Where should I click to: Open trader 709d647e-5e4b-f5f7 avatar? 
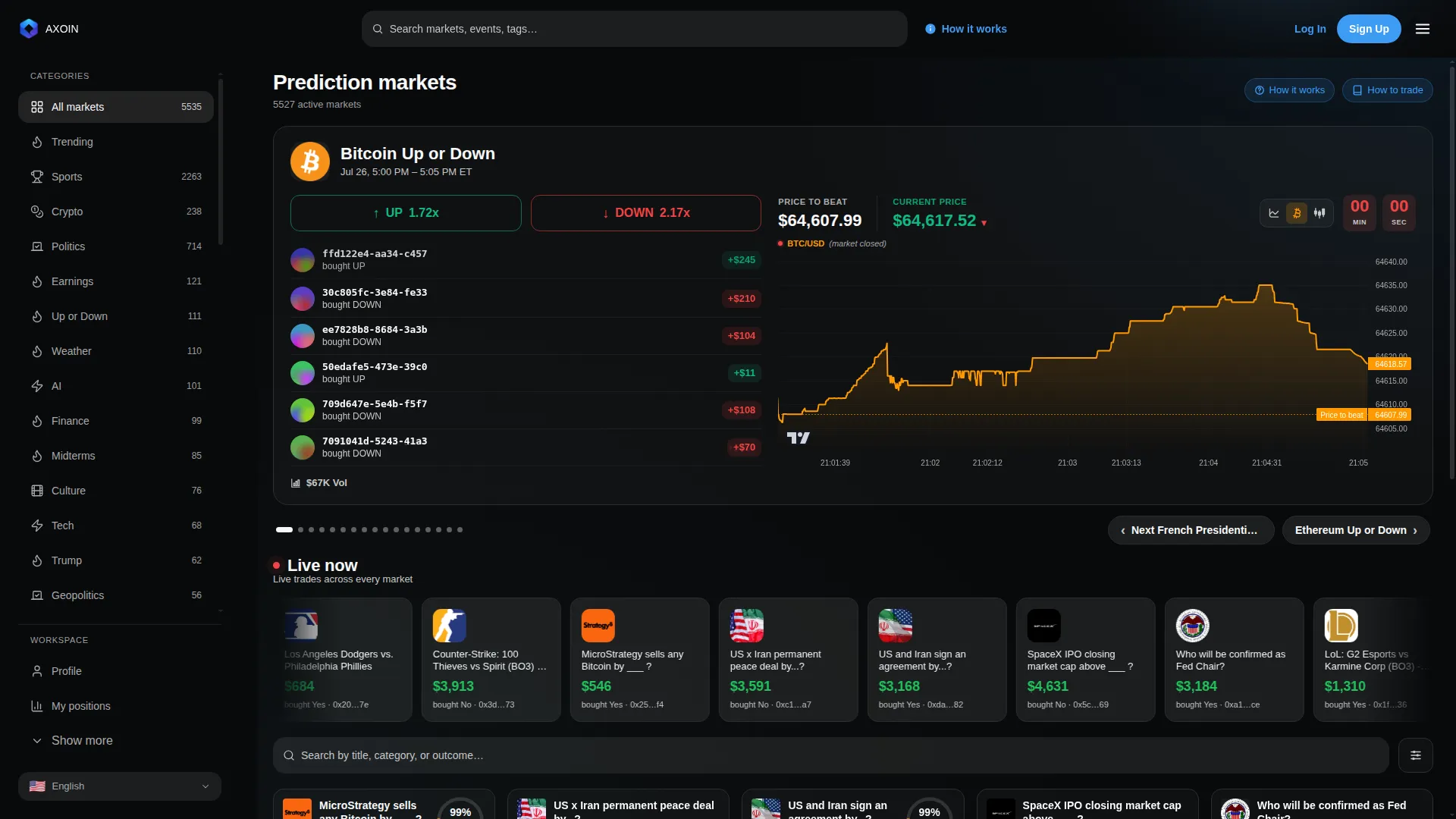(x=303, y=410)
